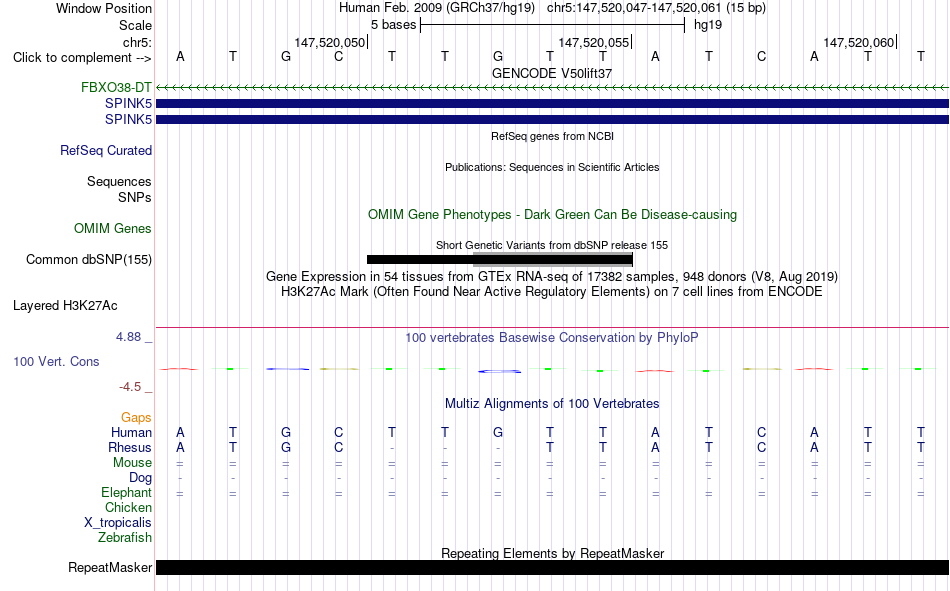Open the RefSeq Curated track label
The height and width of the screenshot is (591, 950).
(106, 150)
